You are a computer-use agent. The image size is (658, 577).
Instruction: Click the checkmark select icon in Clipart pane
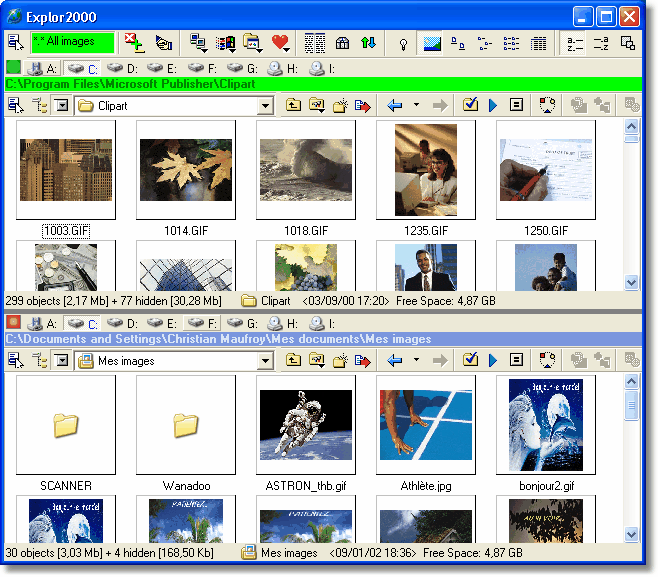(470, 105)
